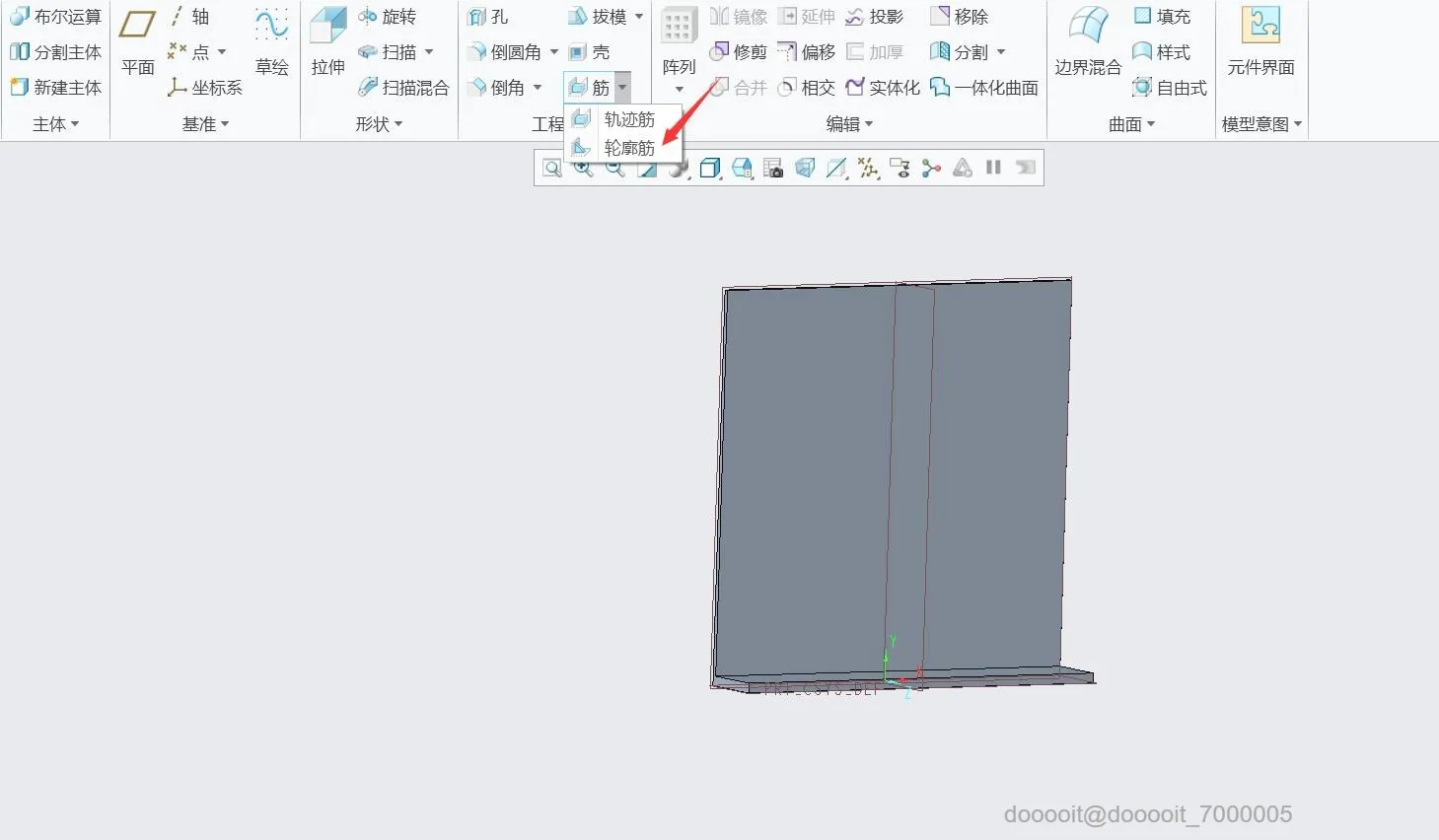Select the 旋转 (Revolve) tool
This screenshot has height=840, width=1439.
392,16
